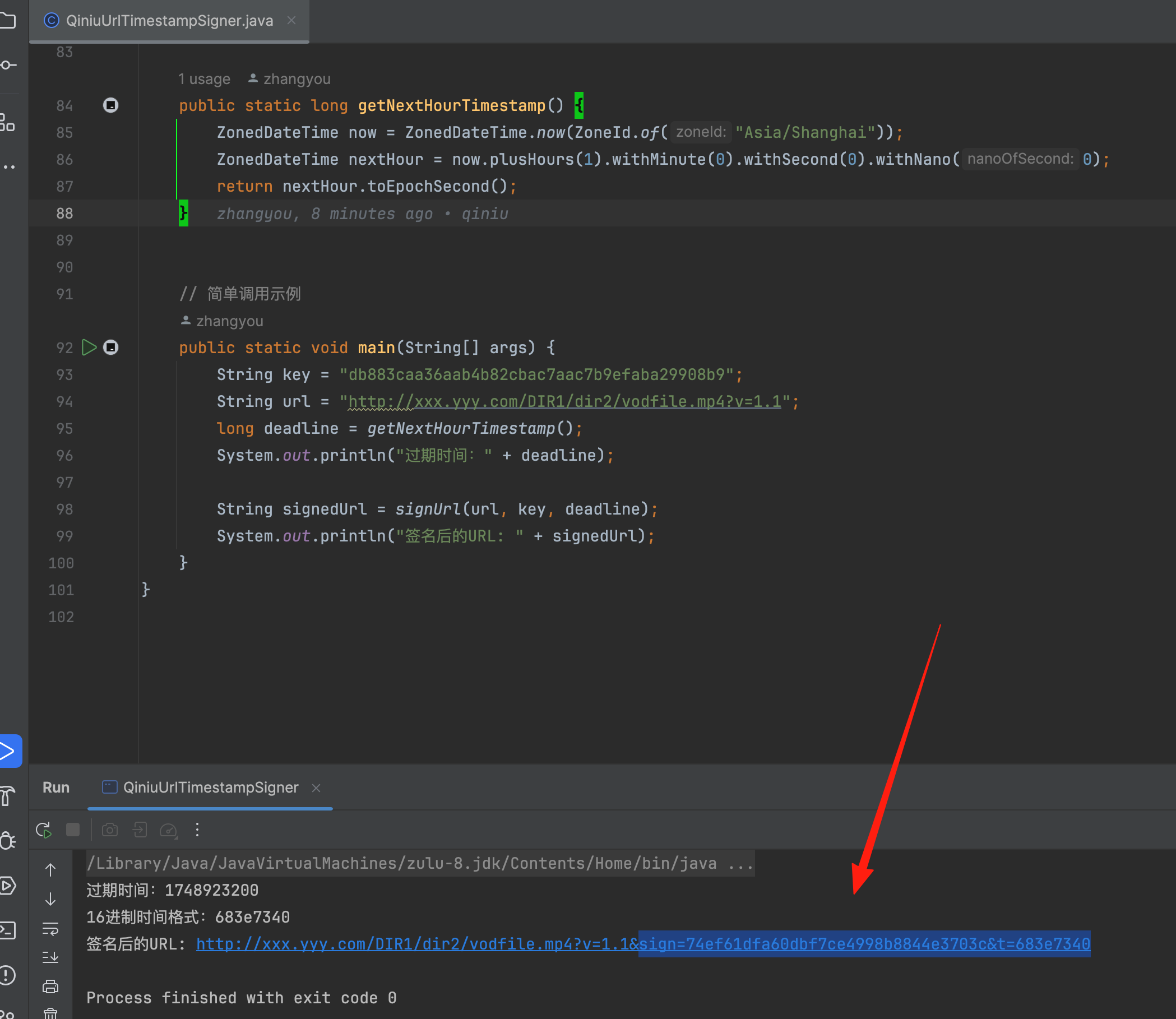The width and height of the screenshot is (1176, 1019).
Task: Click author hint zhangyou above getNextHourTimestamp
Action: point(289,78)
